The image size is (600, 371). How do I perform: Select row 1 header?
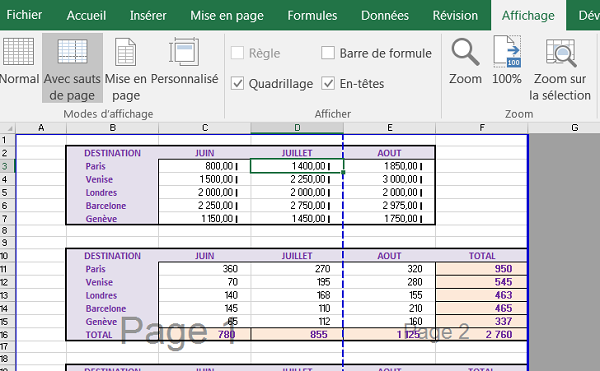(8, 140)
